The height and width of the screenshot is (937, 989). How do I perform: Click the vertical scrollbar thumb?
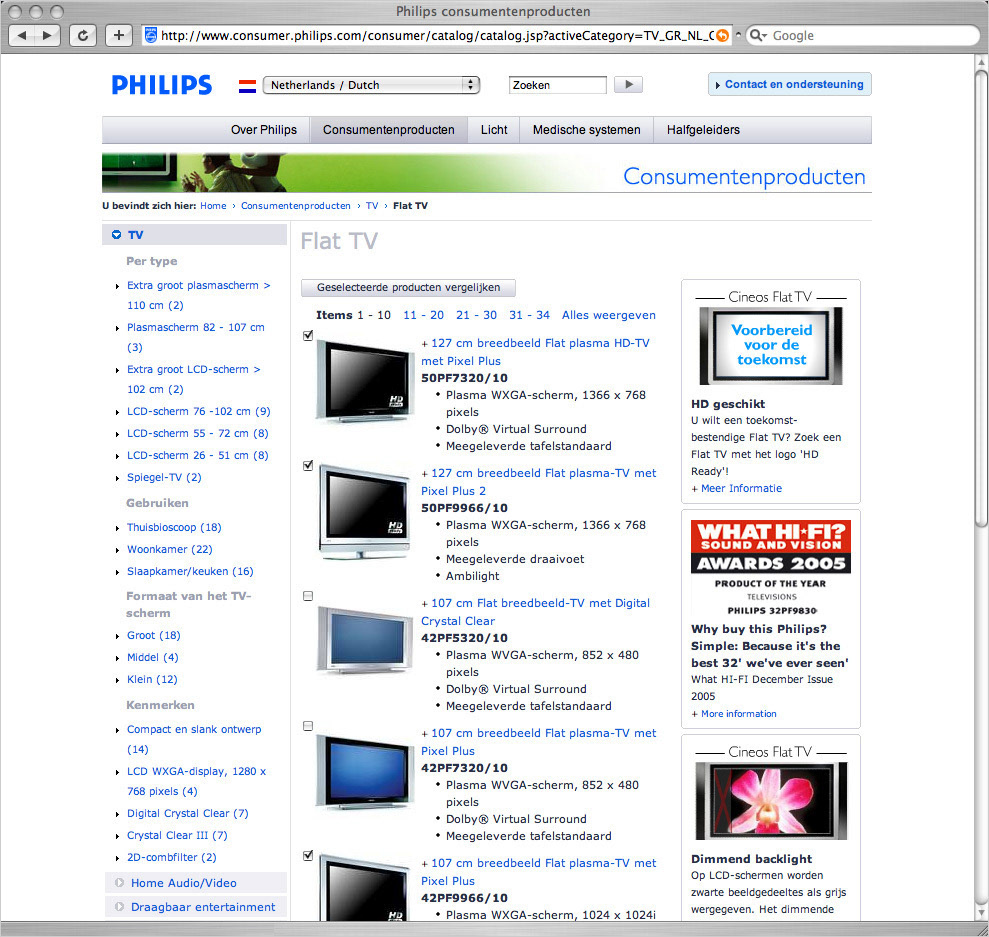point(981,296)
